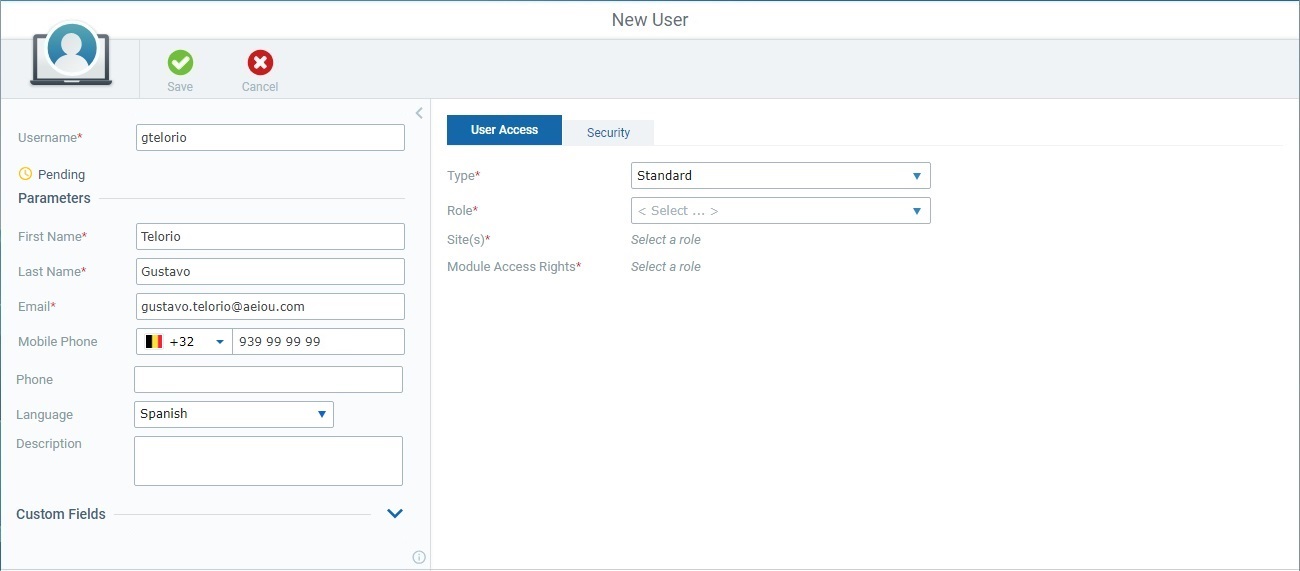The image size is (1300, 571).
Task: Click the Email address field
Action: [270, 307]
